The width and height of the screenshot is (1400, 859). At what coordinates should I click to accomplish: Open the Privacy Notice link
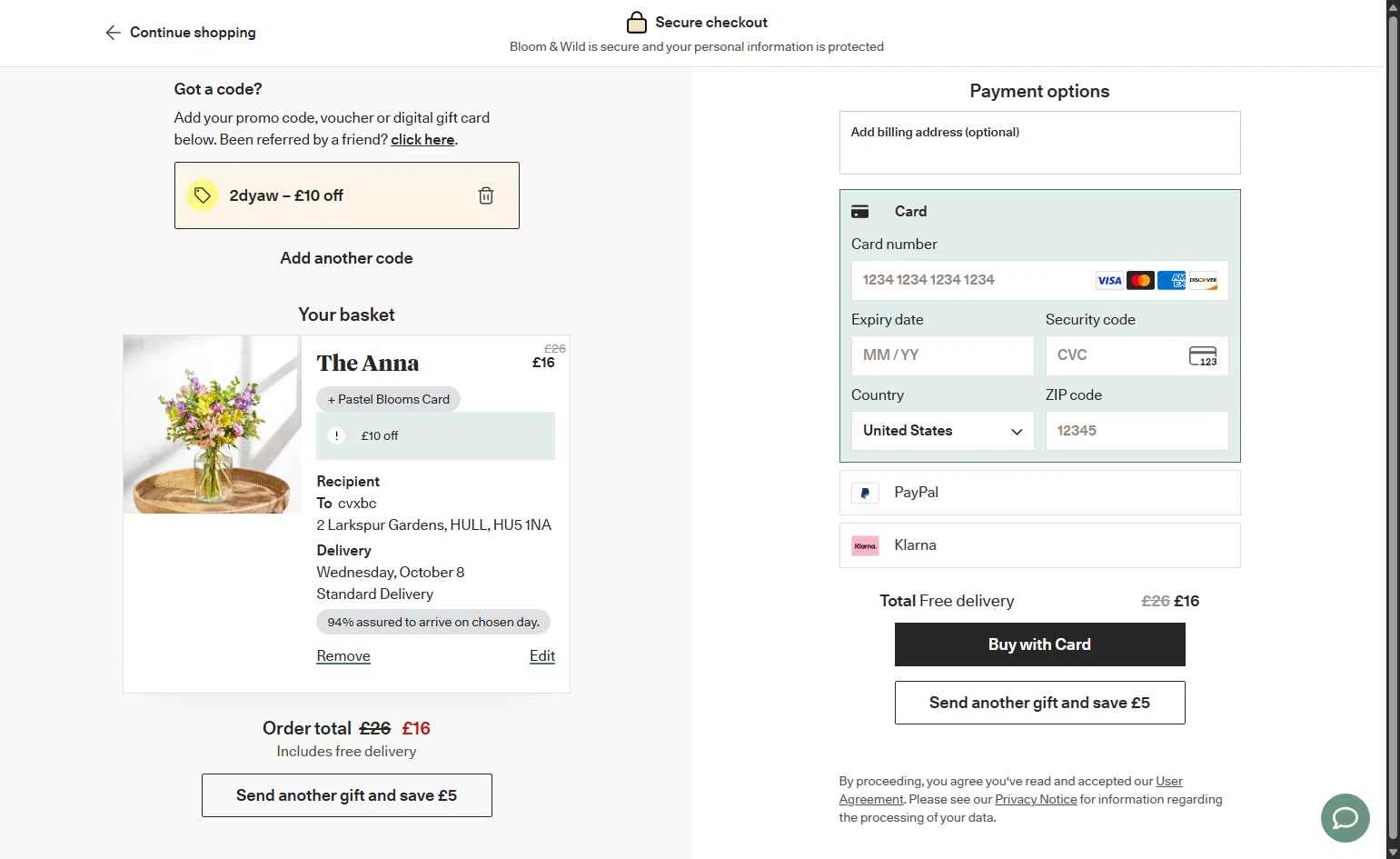coord(1036,800)
